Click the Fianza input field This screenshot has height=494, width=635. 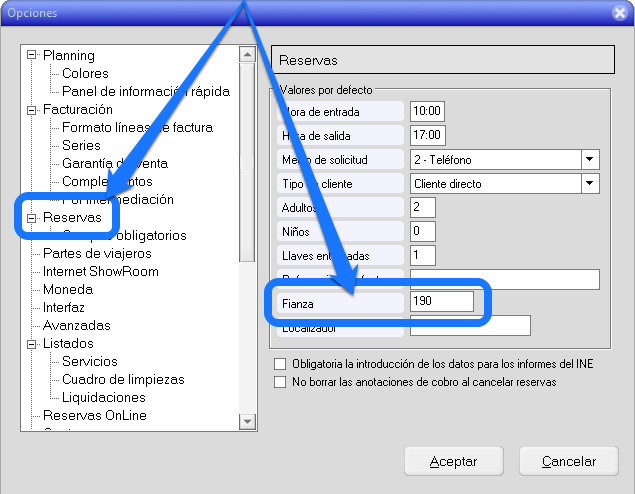click(x=441, y=301)
